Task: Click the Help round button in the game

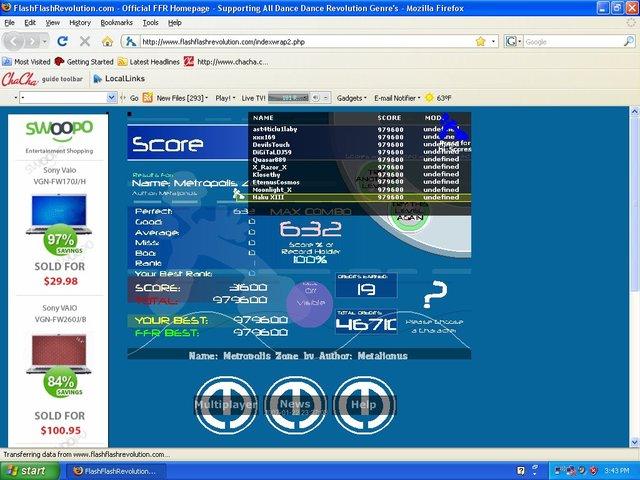Action: point(364,405)
